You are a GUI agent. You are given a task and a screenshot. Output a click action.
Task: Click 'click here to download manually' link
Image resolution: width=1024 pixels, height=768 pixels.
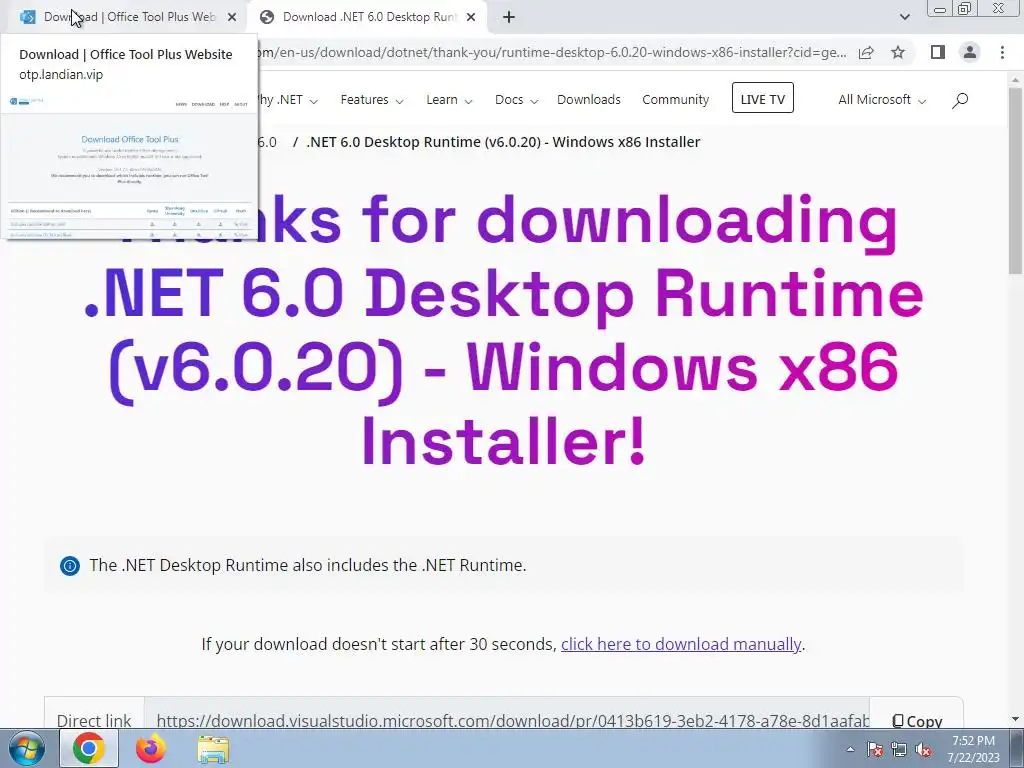[x=680, y=644]
